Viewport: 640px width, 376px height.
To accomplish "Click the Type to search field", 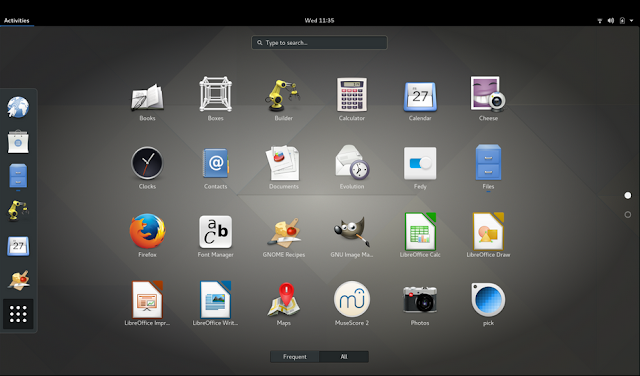I will (319, 42).
